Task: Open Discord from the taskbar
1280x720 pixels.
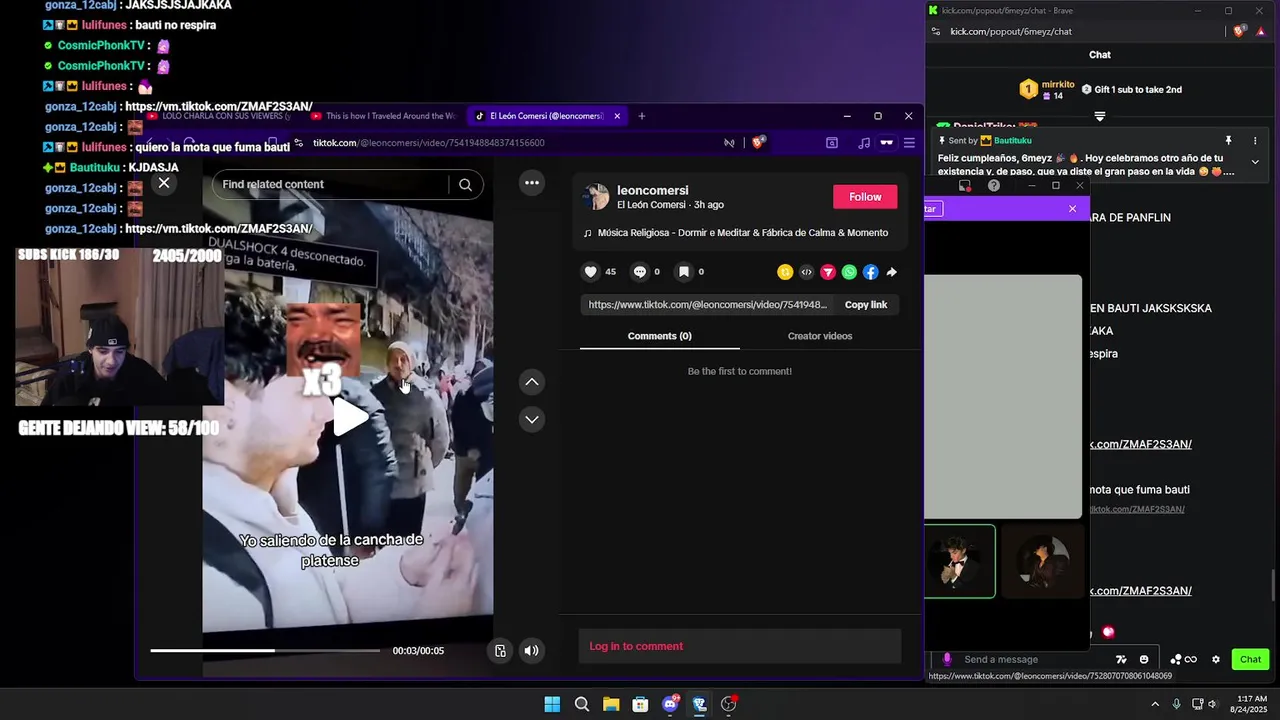Action: tap(670, 704)
